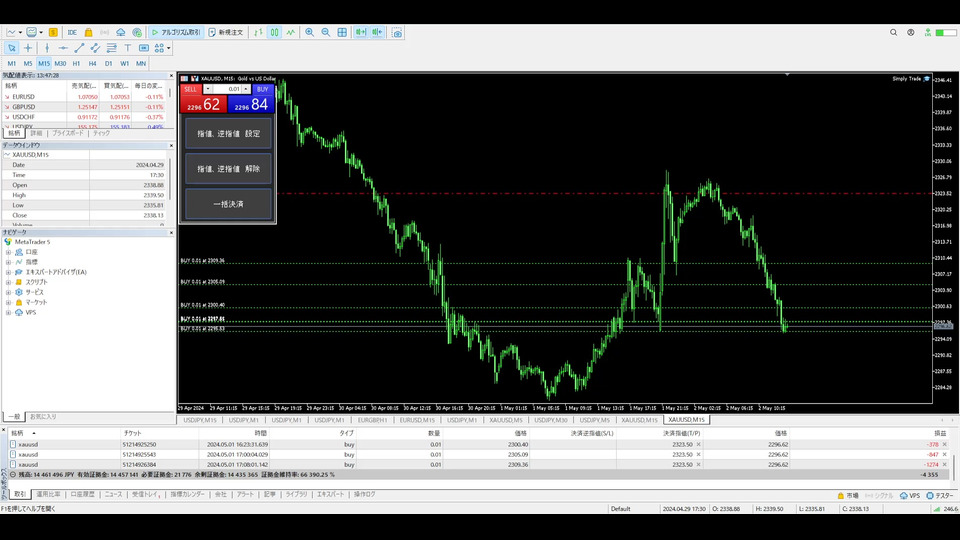
Task: Select the cursor arrow tool
Action: (12, 48)
